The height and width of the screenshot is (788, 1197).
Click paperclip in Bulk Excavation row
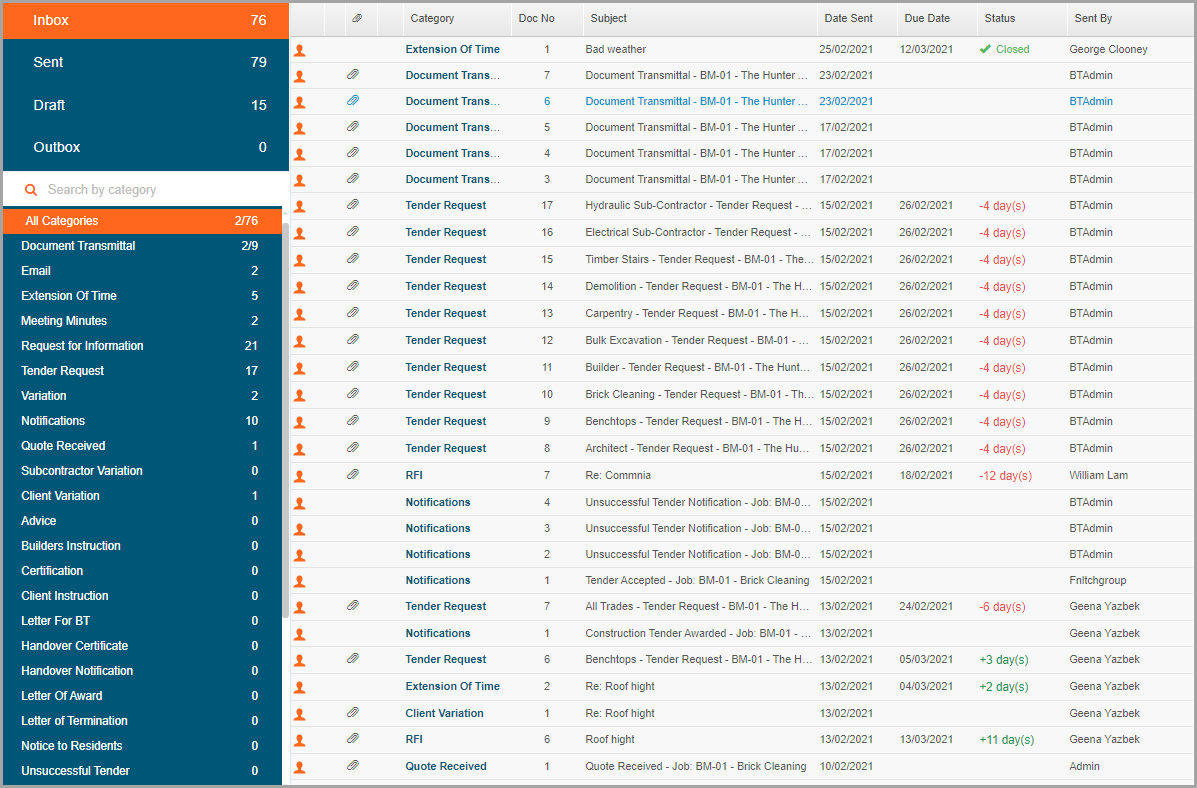click(353, 340)
